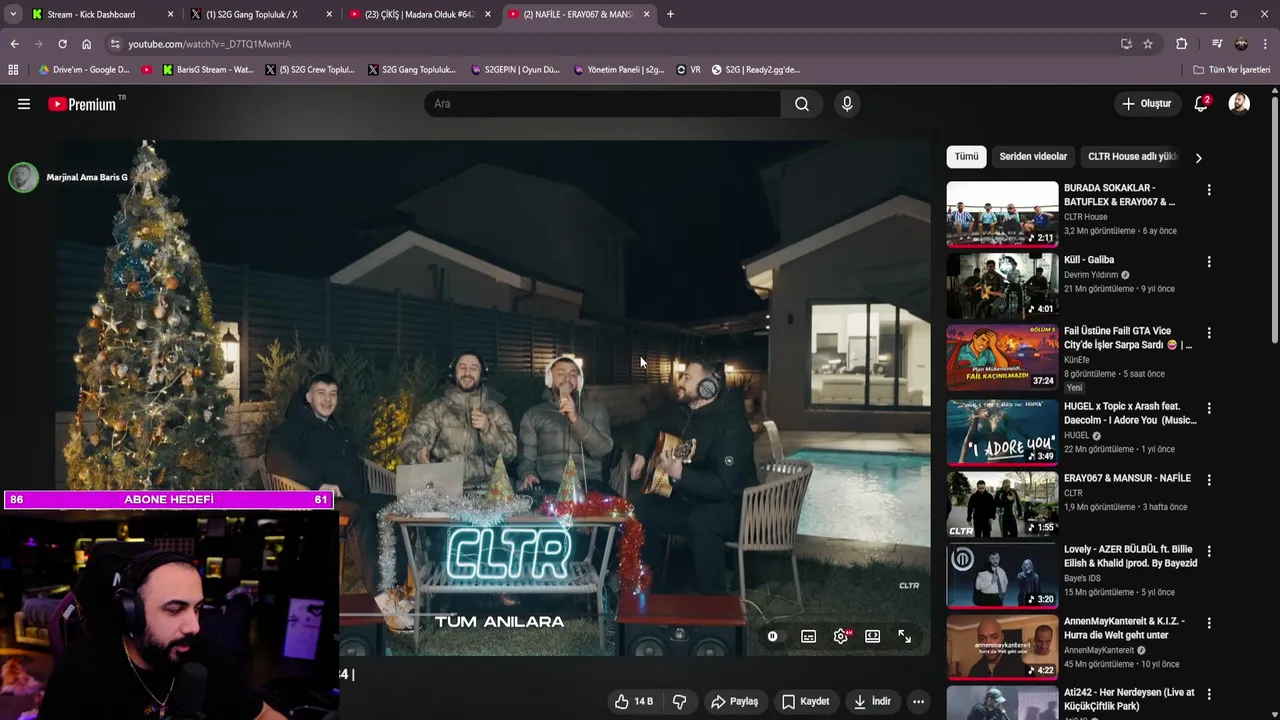Click the browser address bar URL

[209, 44]
